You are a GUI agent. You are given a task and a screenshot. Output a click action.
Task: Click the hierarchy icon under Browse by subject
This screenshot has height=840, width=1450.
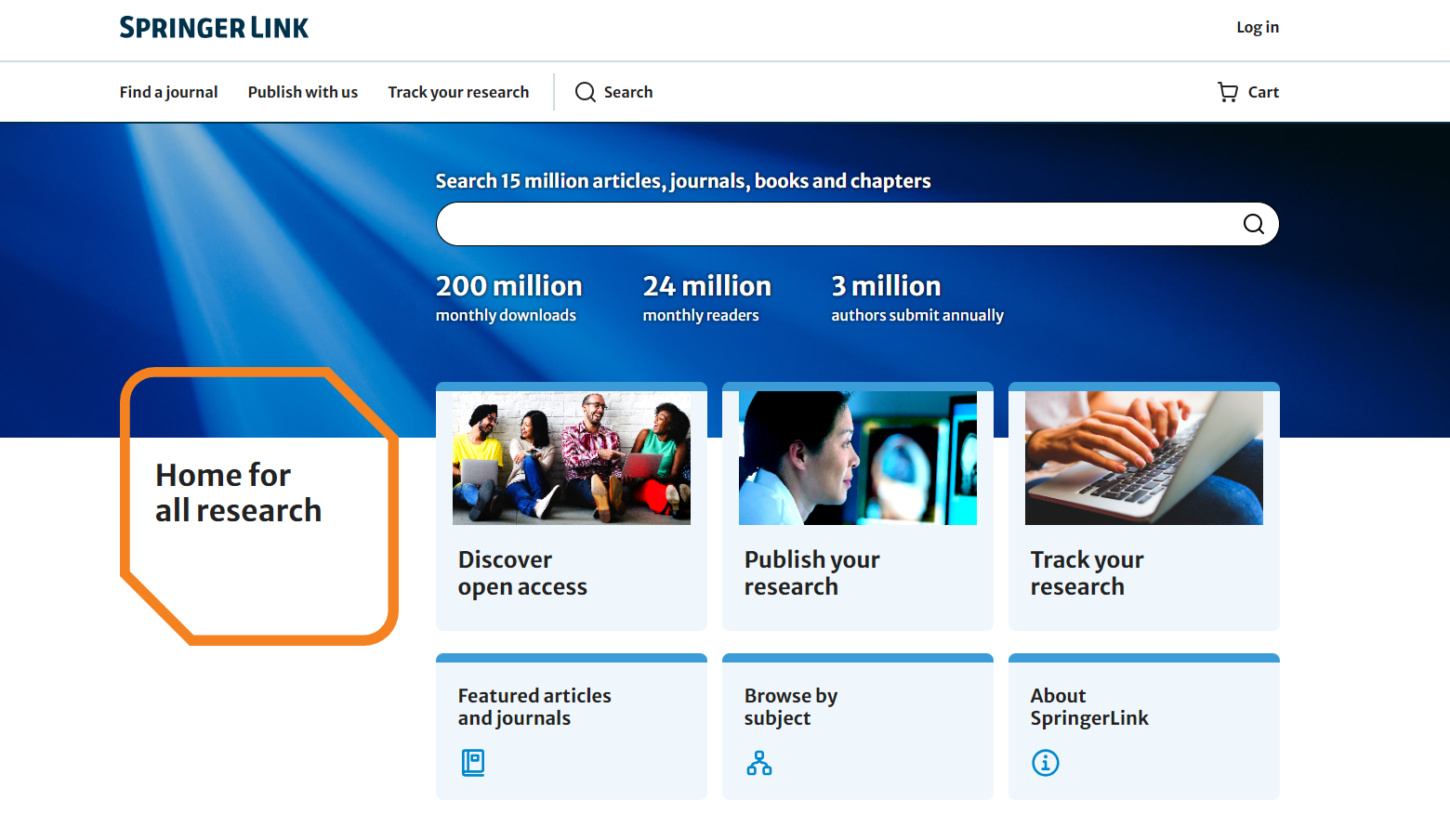click(x=759, y=763)
